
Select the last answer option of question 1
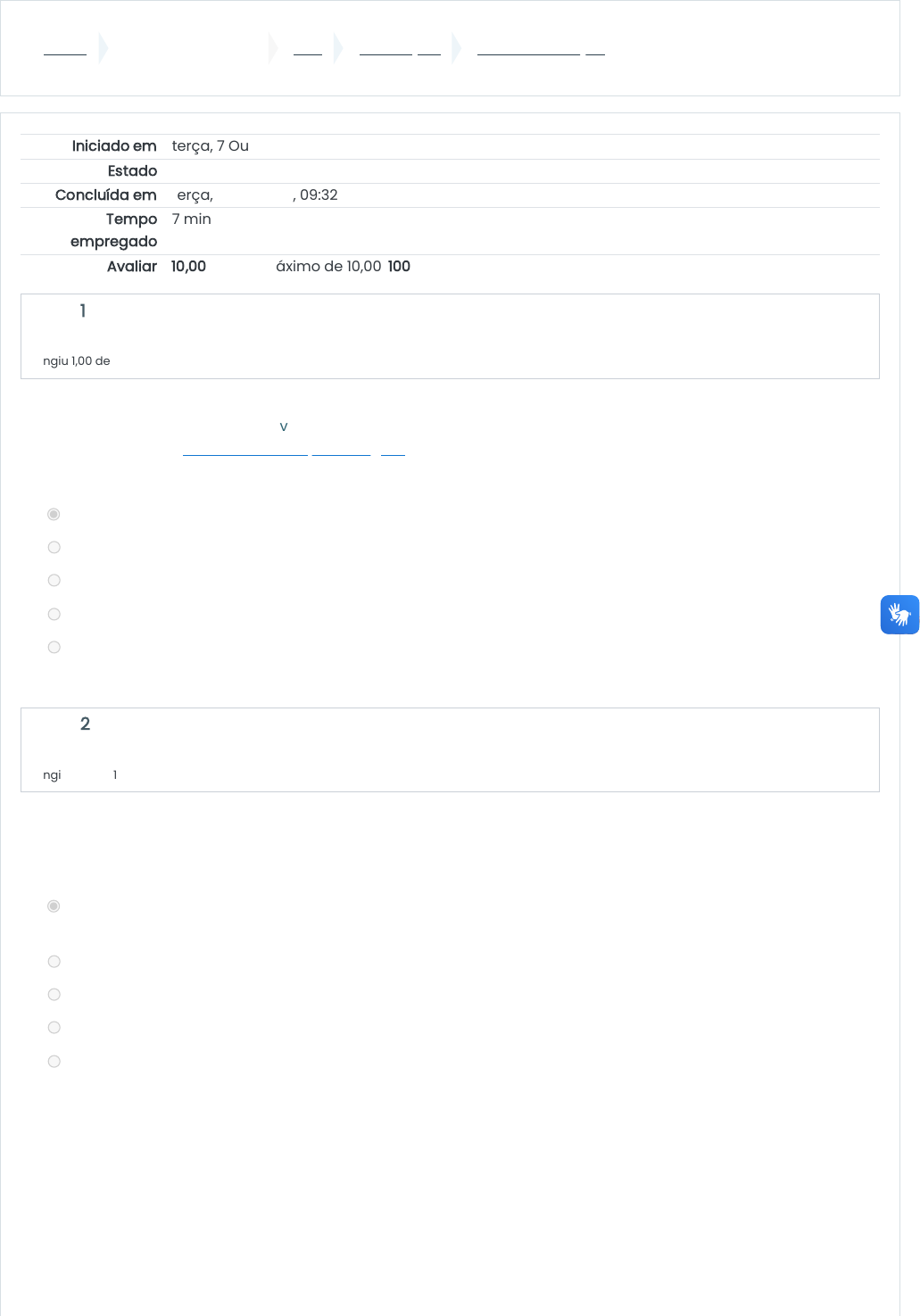(x=54, y=648)
